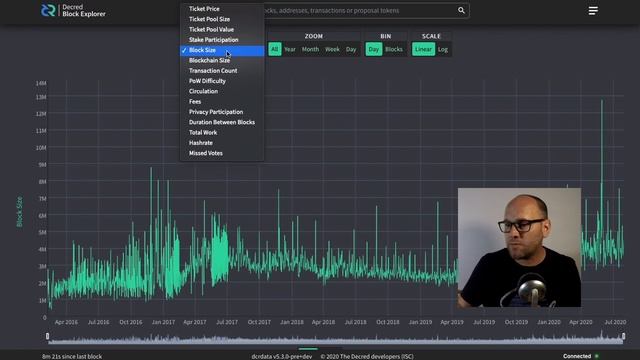Click the green Connected status indicator
Image resolution: width=640 pixels, height=360 pixels.
click(x=597, y=356)
